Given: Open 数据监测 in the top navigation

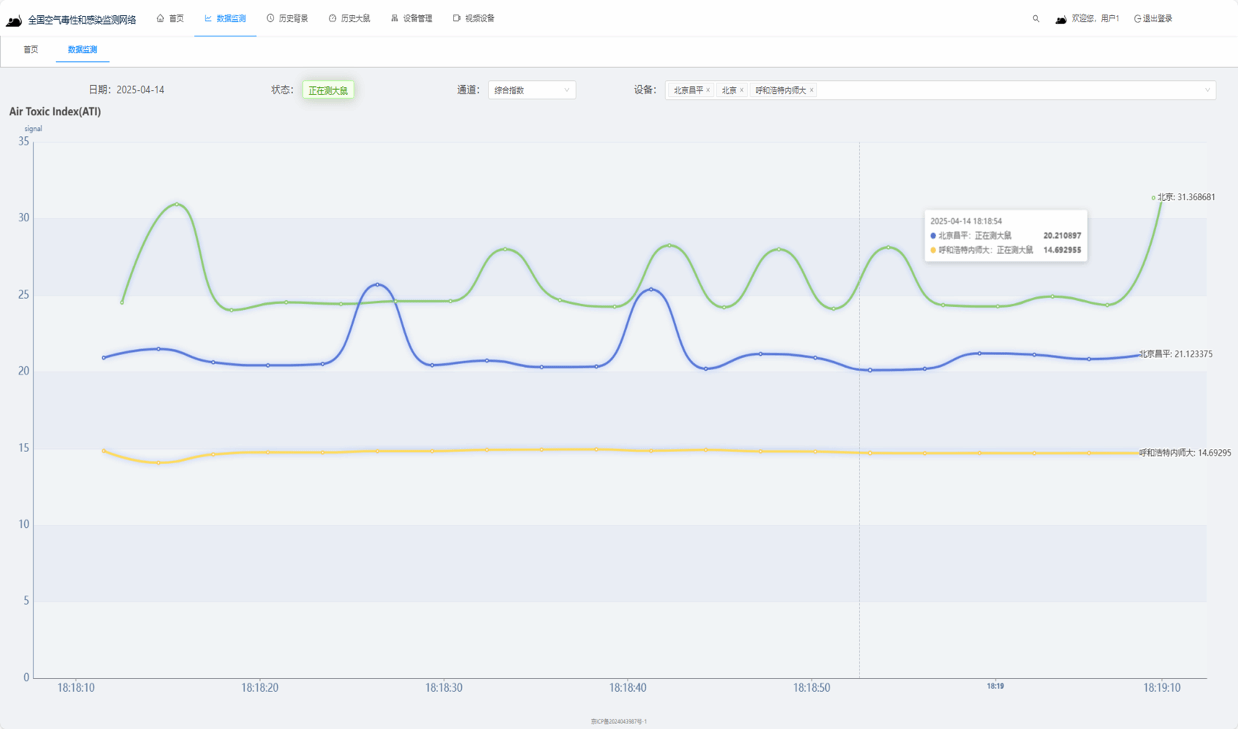Looking at the screenshot, I should [225, 18].
